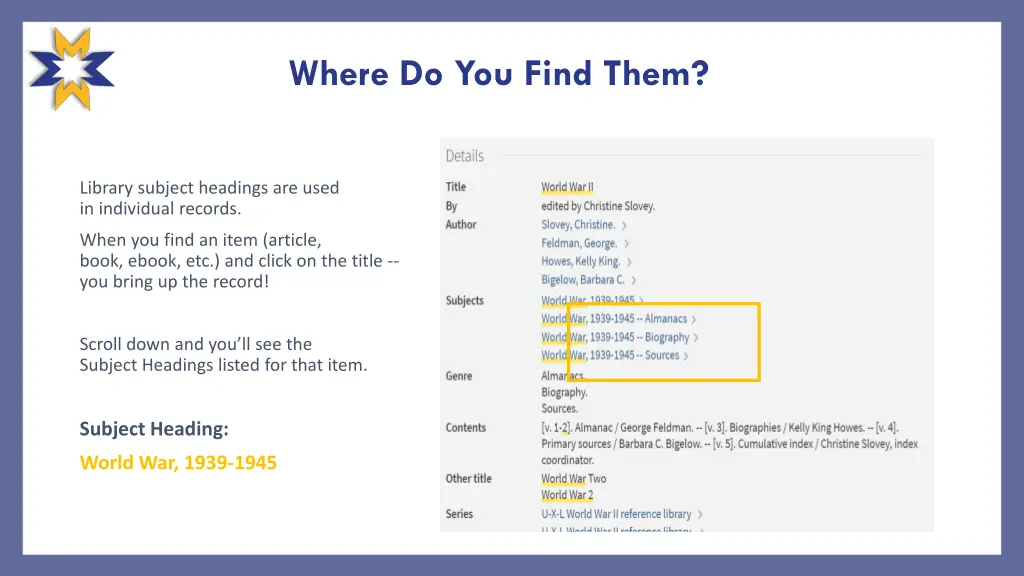Open subject World War, 1939-1945 -- Sources
The height and width of the screenshot is (576, 1024).
point(610,355)
